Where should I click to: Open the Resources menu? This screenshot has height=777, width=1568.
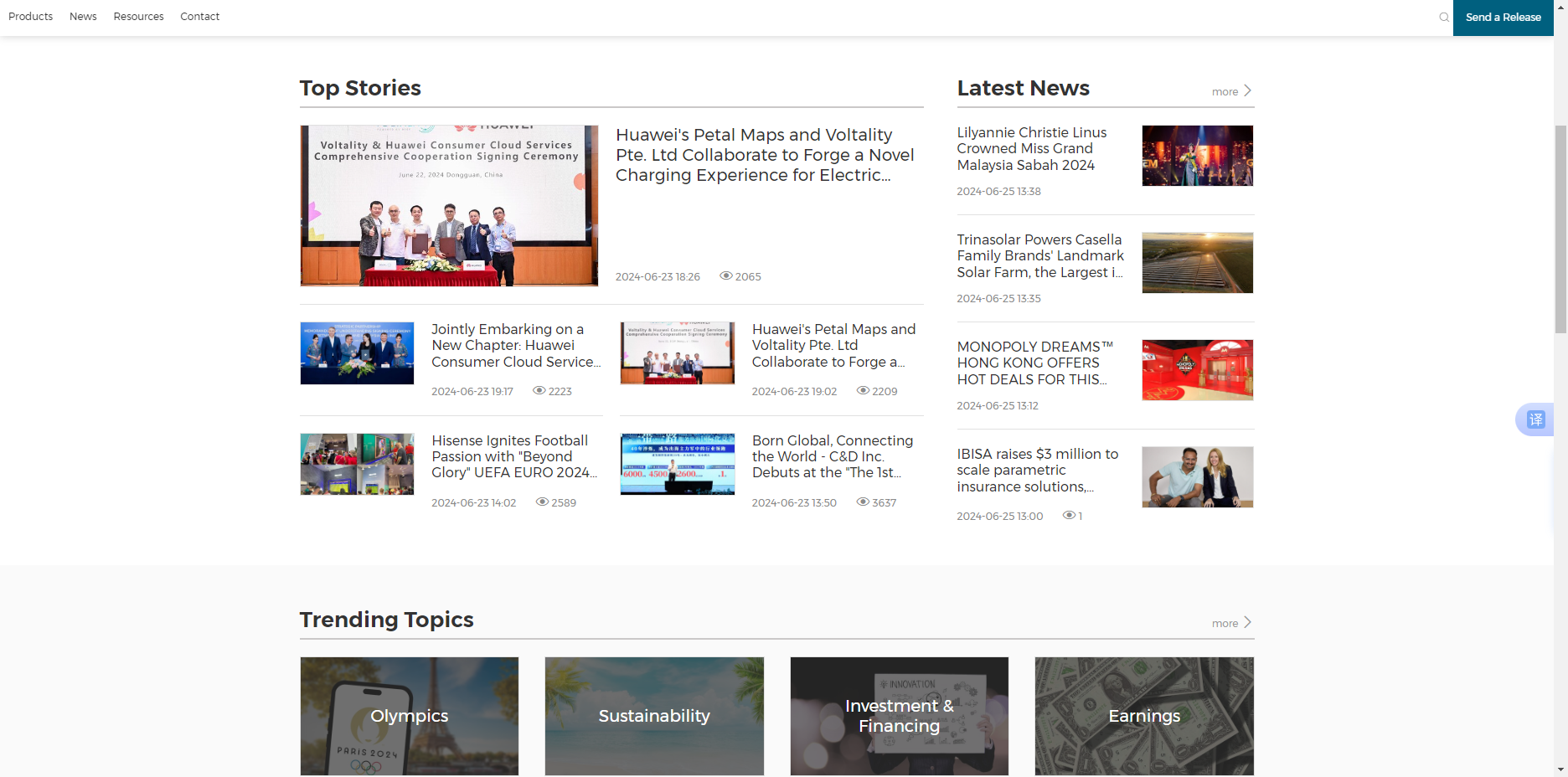[138, 17]
